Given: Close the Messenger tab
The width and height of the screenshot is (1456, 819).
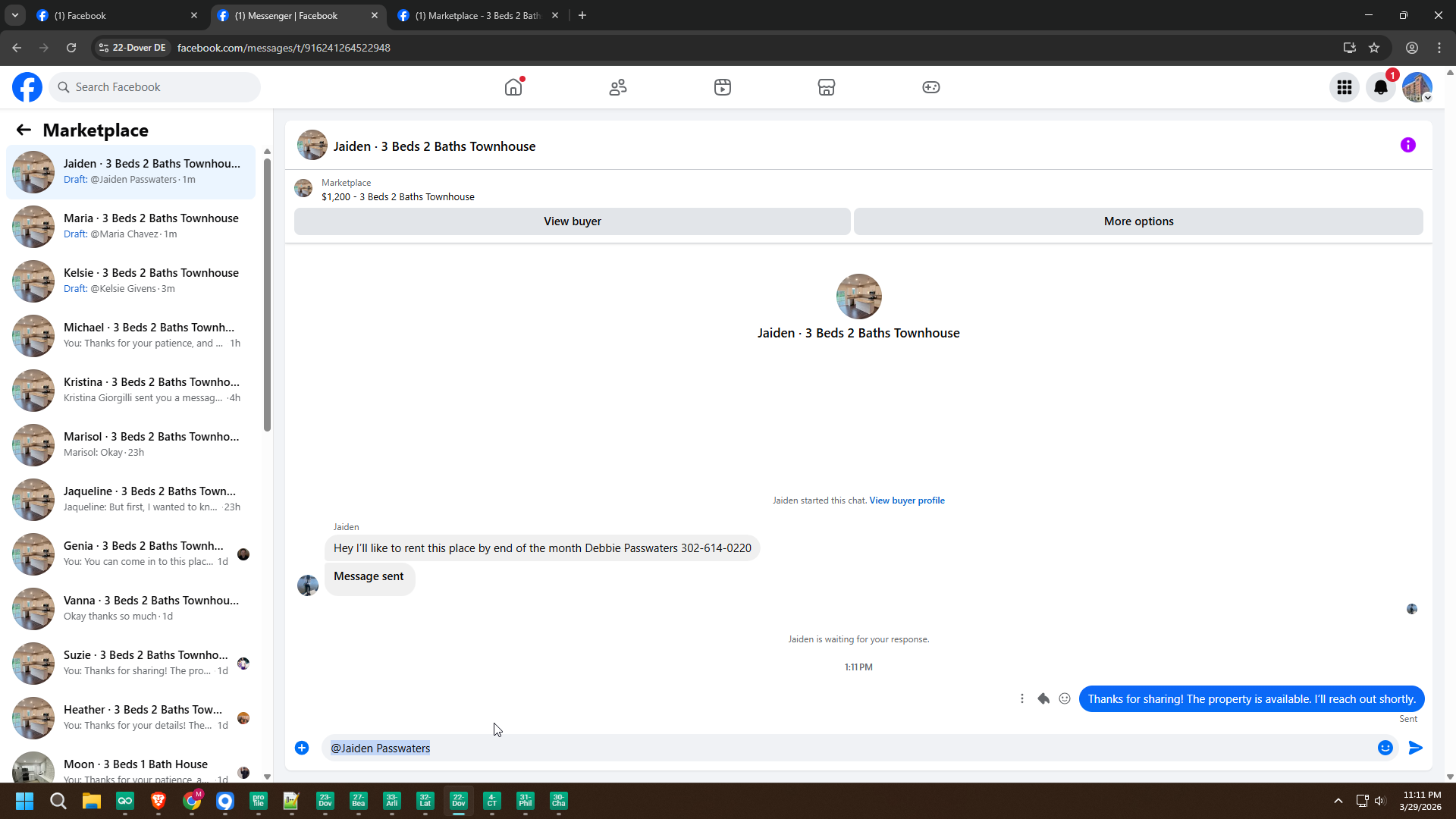Looking at the screenshot, I should tap(375, 15).
